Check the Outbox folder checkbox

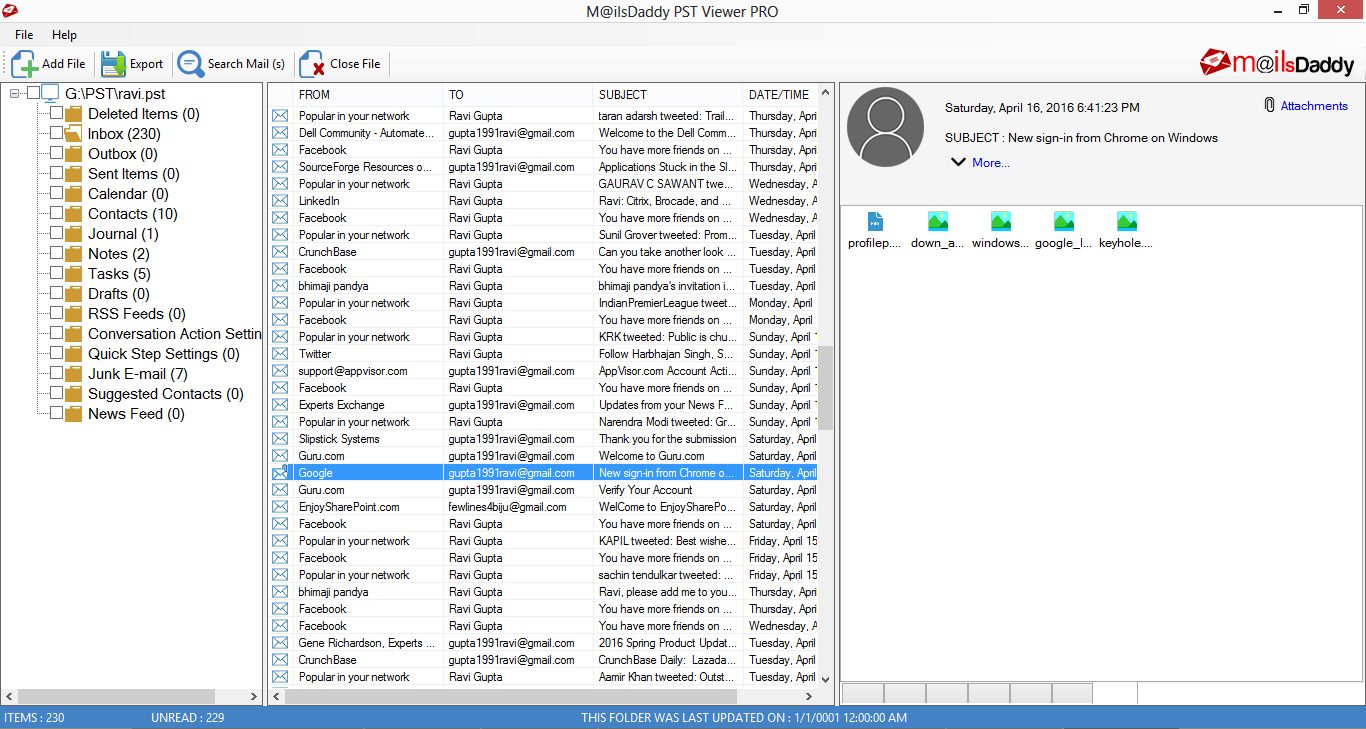pyautogui.click(x=56, y=154)
